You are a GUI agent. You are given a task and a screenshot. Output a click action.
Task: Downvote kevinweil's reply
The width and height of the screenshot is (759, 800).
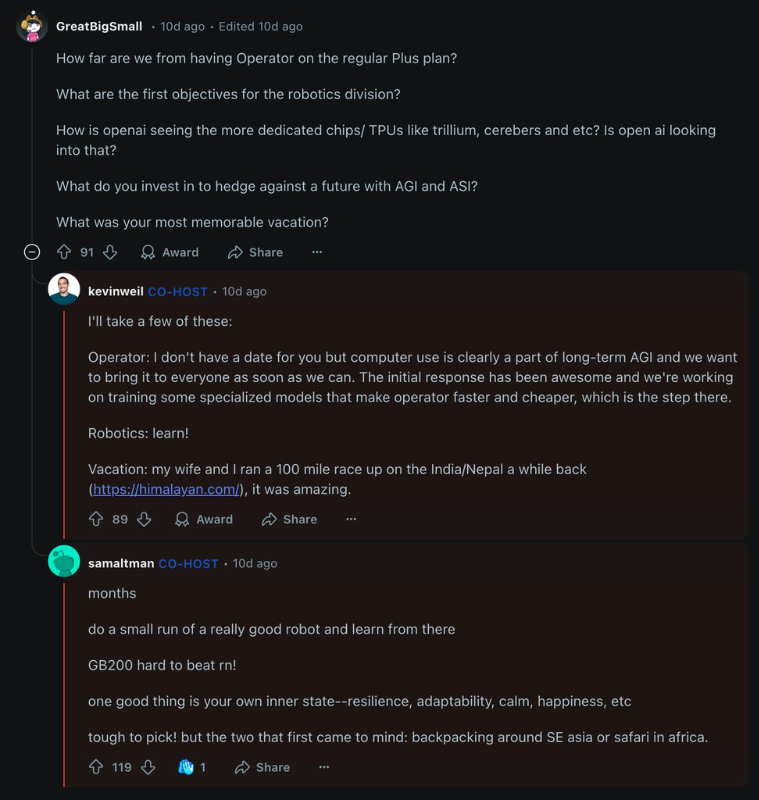pyautogui.click(x=144, y=519)
